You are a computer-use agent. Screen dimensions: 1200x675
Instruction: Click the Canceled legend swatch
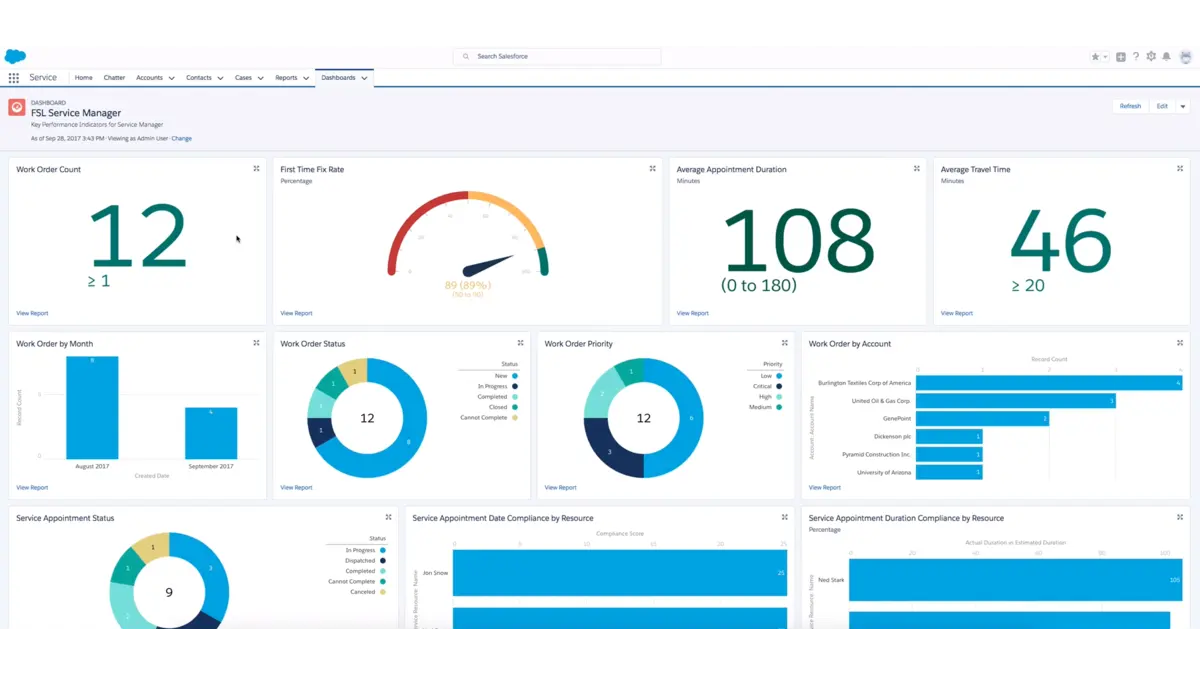[x=383, y=592]
